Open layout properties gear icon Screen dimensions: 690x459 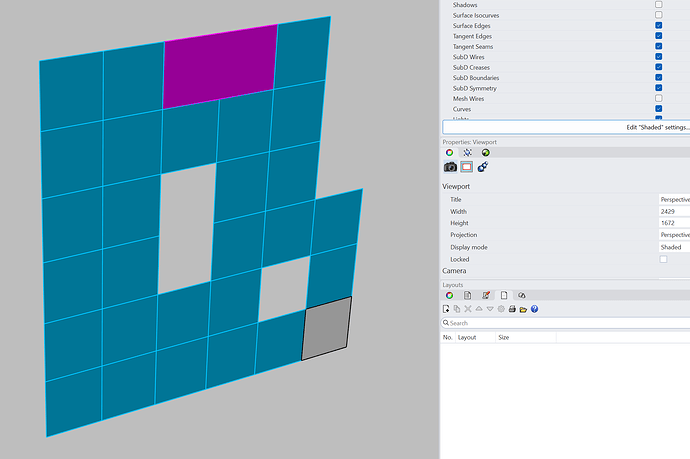click(501, 309)
